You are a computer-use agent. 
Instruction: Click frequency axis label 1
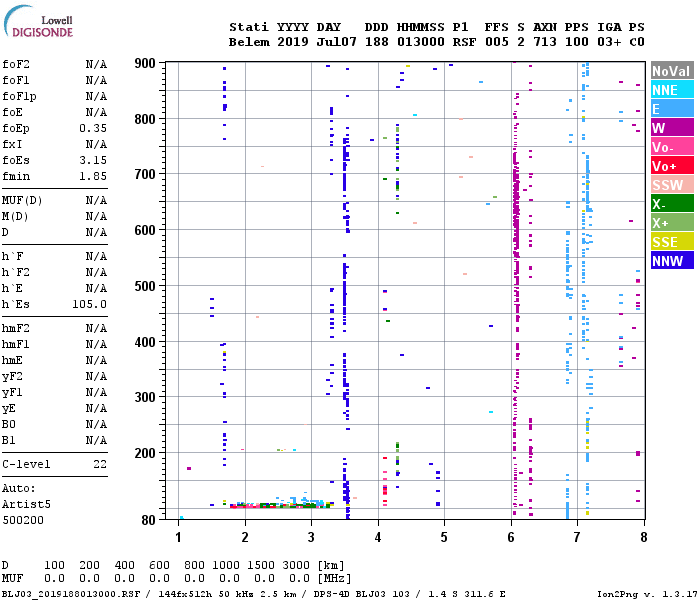coord(179,537)
